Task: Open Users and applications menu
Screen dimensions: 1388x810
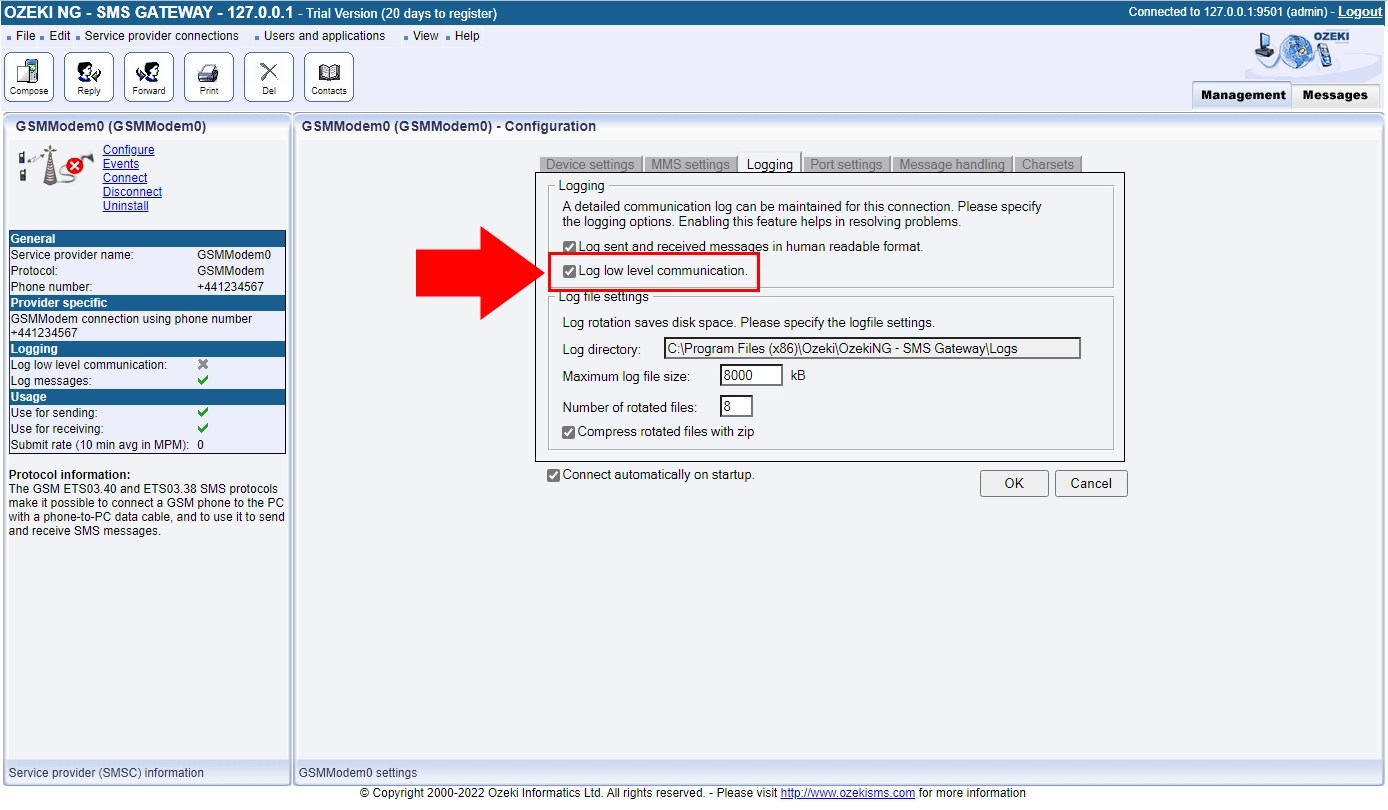Action: click(324, 36)
